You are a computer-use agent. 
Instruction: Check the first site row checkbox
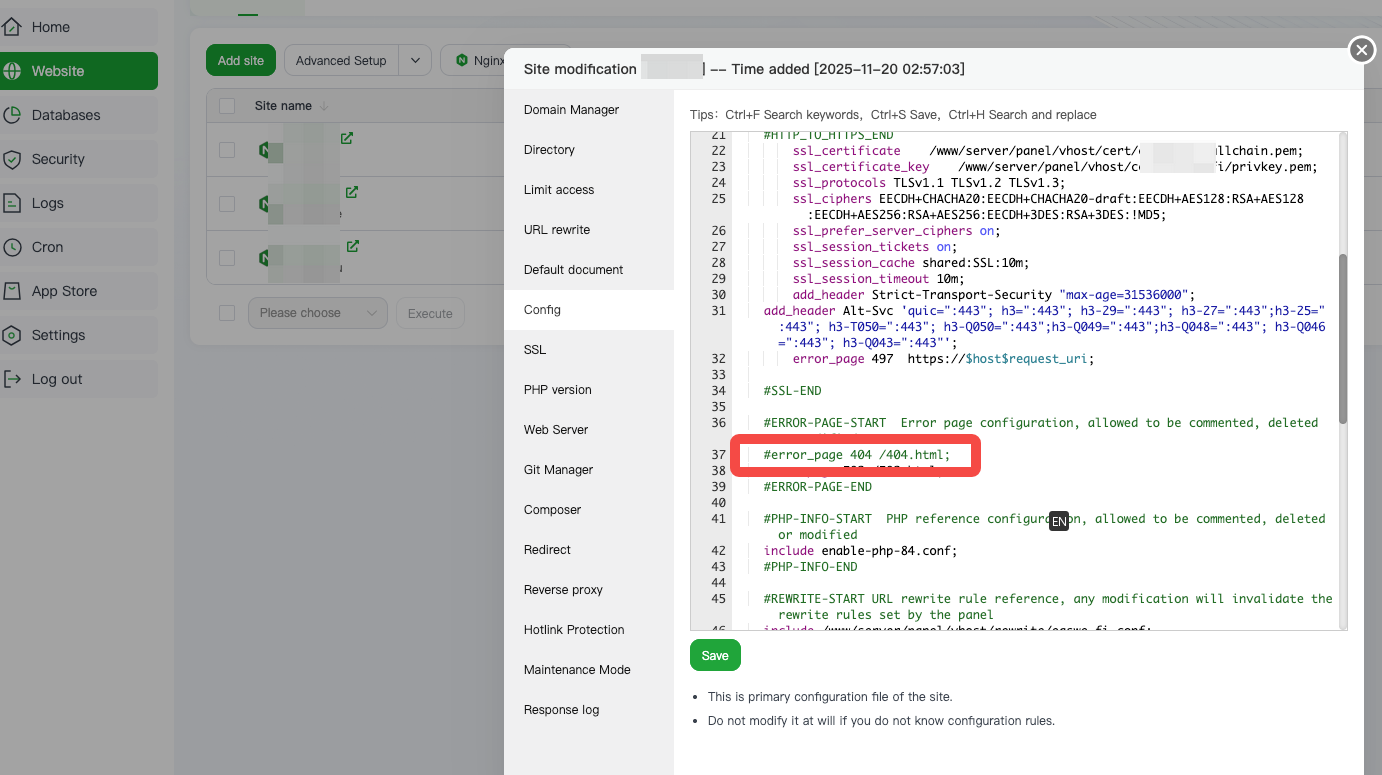pyautogui.click(x=227, y=150)
